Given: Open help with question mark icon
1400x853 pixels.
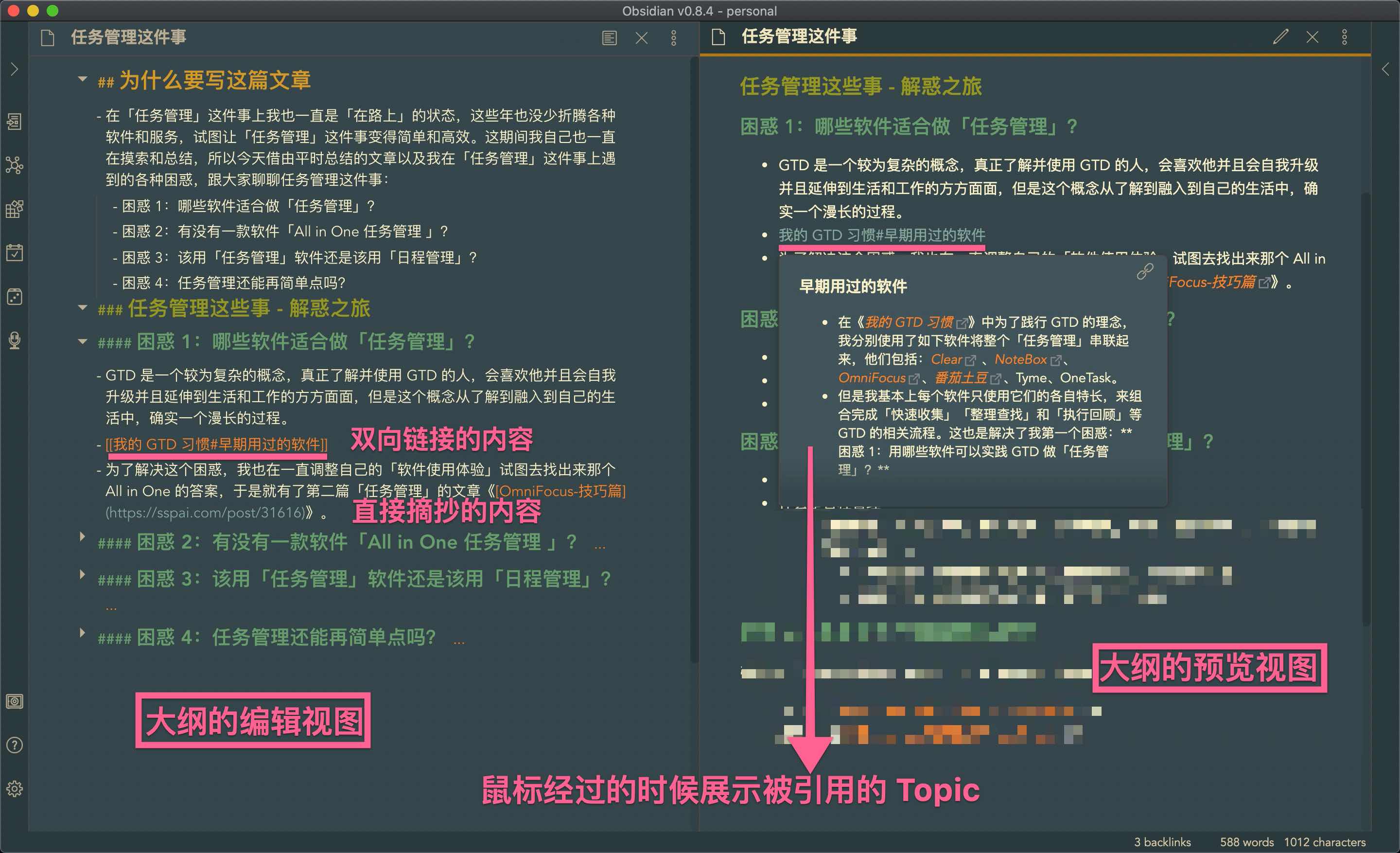Looking at the screenshot, I should [x=15, y=745].
